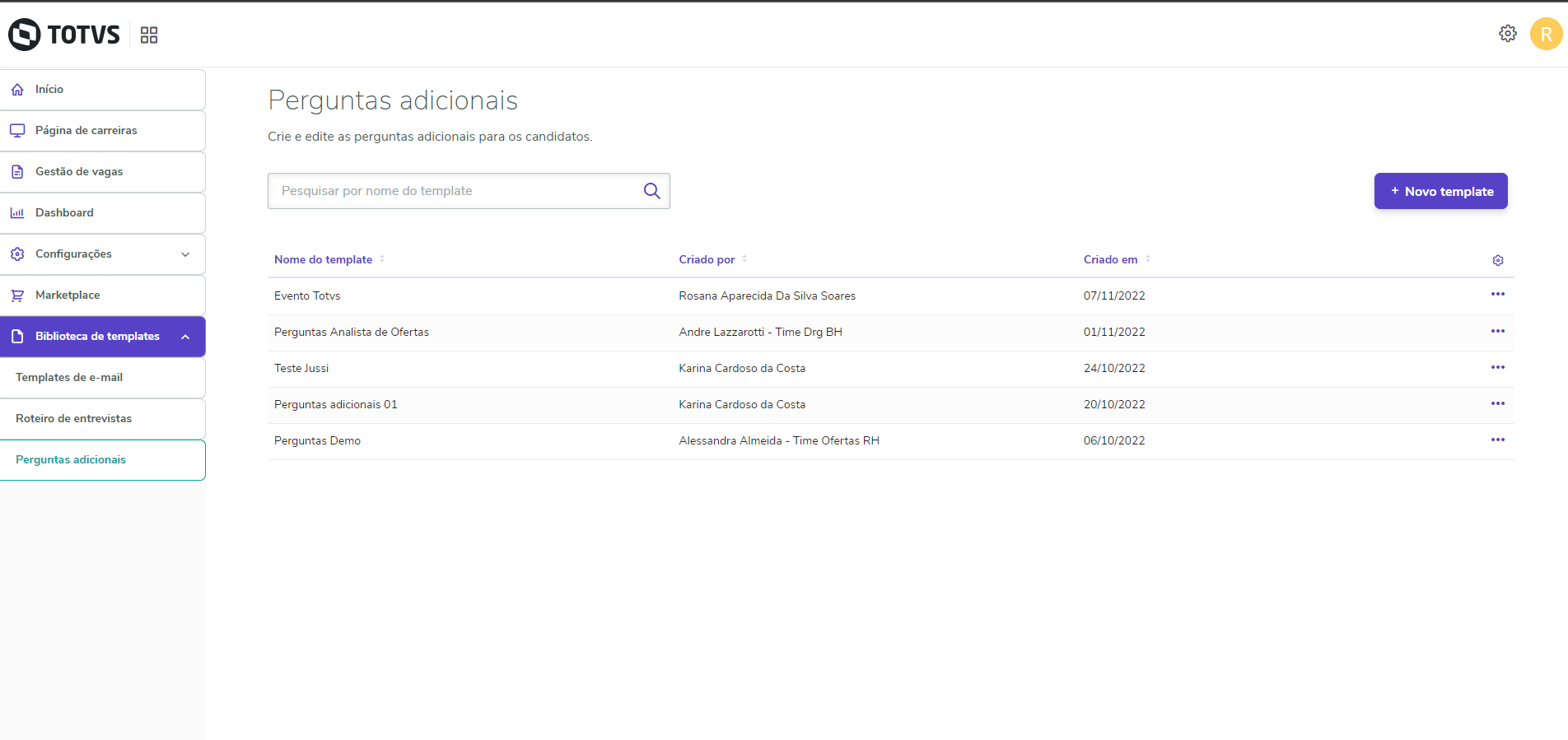Click the TOTVS logo
The width and height of the screenshot is (1568, 740).
point(64,35)
